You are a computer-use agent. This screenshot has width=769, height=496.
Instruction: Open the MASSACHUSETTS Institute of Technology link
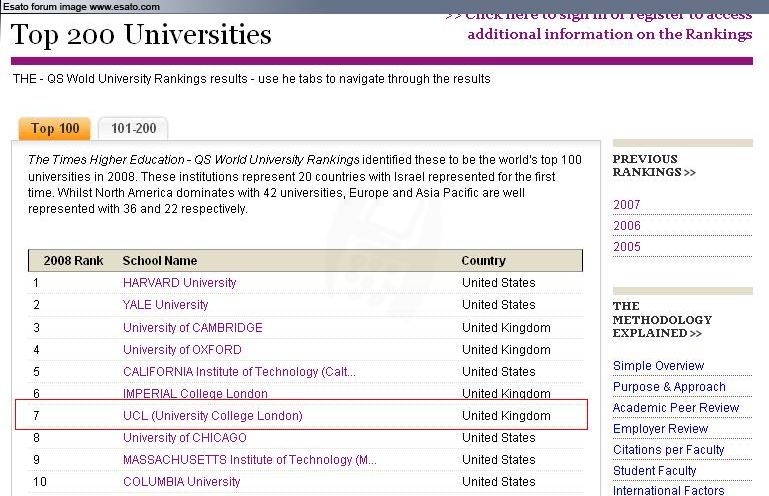point(250,460)
